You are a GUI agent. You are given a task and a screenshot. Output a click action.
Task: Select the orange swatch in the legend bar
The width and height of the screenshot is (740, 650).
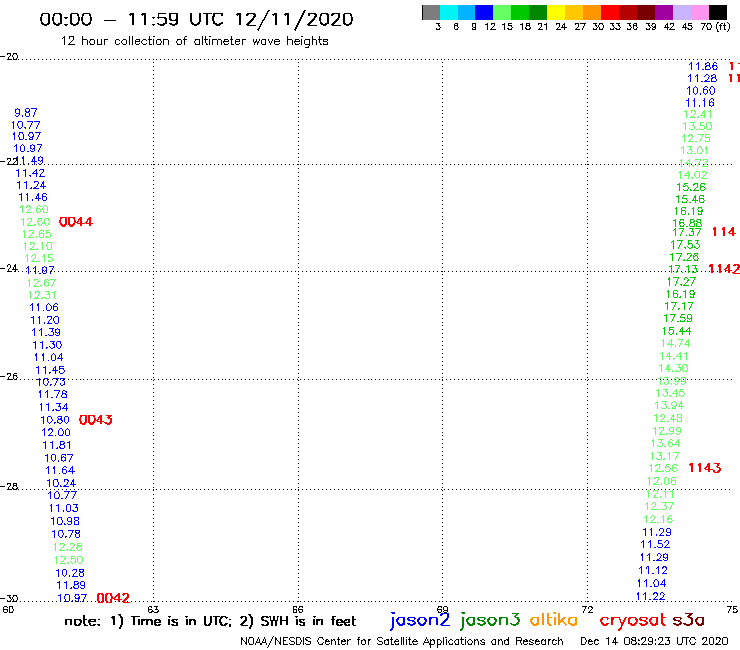pyautogui.click(x=592, y=12)
